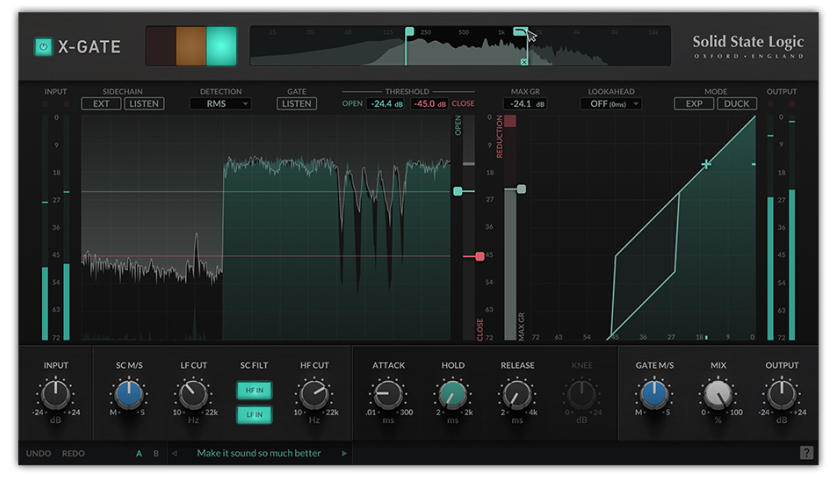Toggle the HF IN filter button
This screenshot has height=477, width=836.
pos(254,390)
